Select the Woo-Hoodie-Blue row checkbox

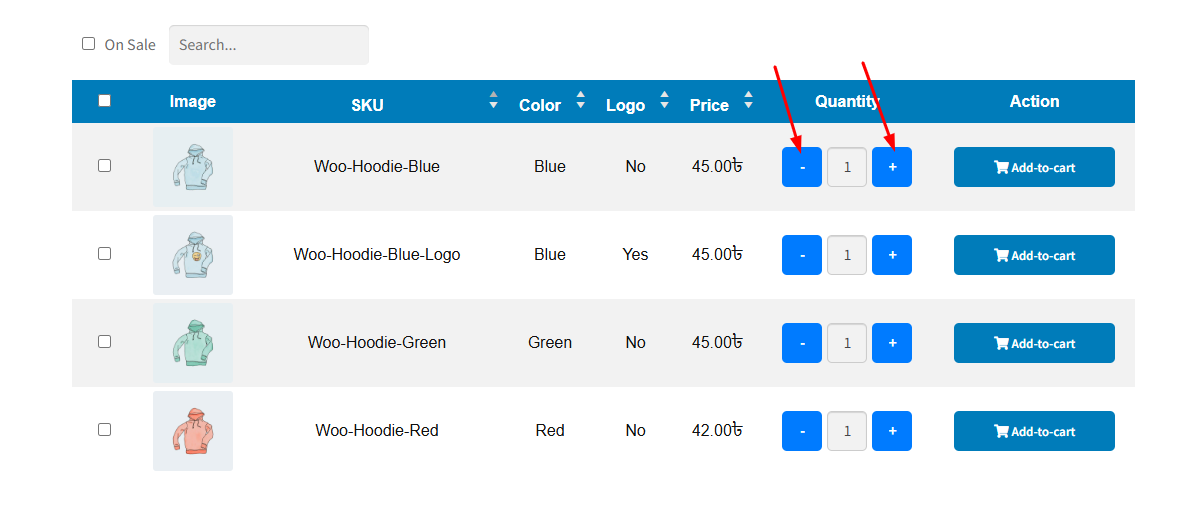pyautogui.click(x=104, y=166)
